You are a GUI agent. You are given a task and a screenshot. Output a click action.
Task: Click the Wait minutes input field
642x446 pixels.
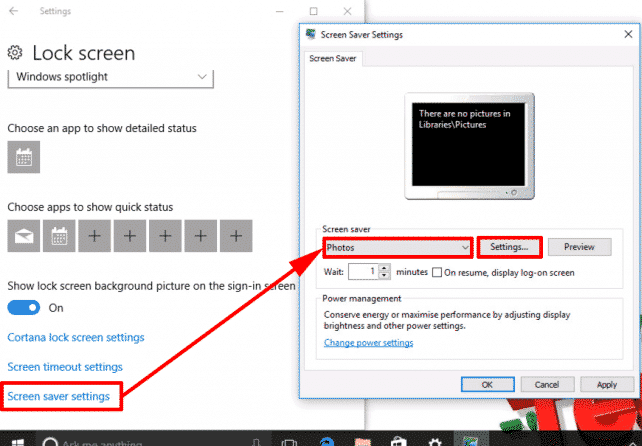click(364, 272)
